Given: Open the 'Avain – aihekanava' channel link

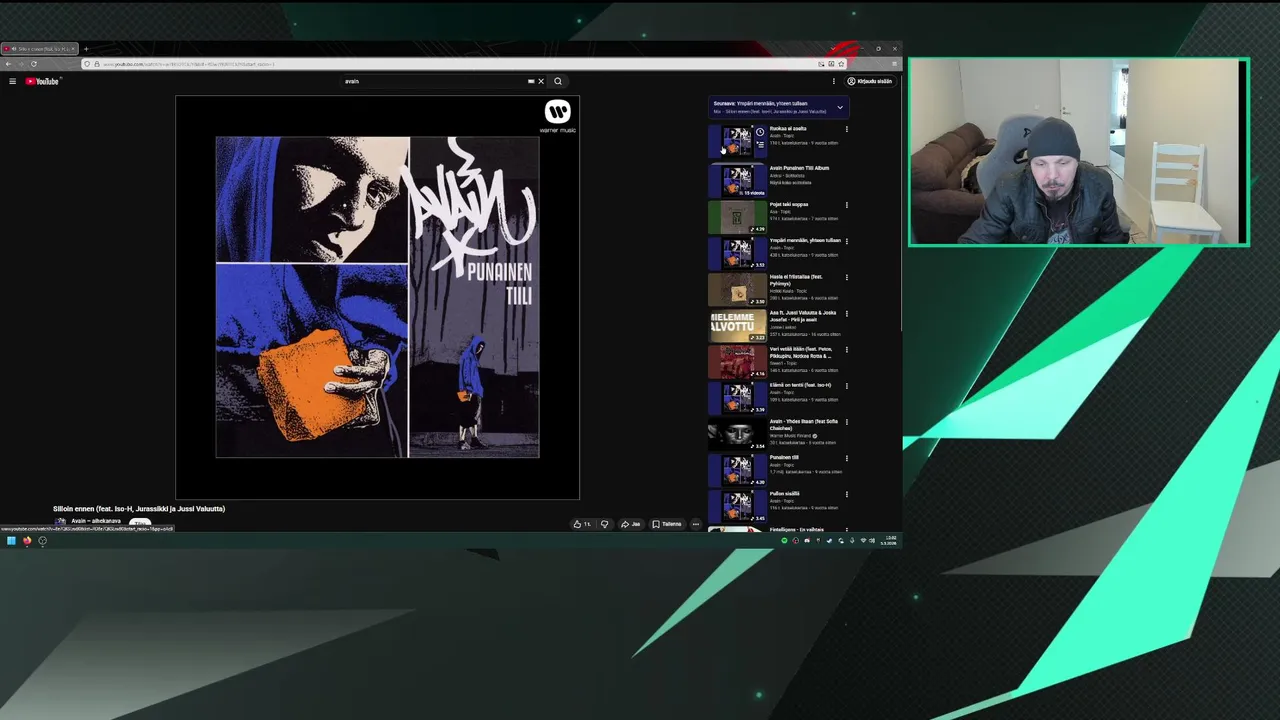Looking at the screenshot, I should [x=96, y=521].
